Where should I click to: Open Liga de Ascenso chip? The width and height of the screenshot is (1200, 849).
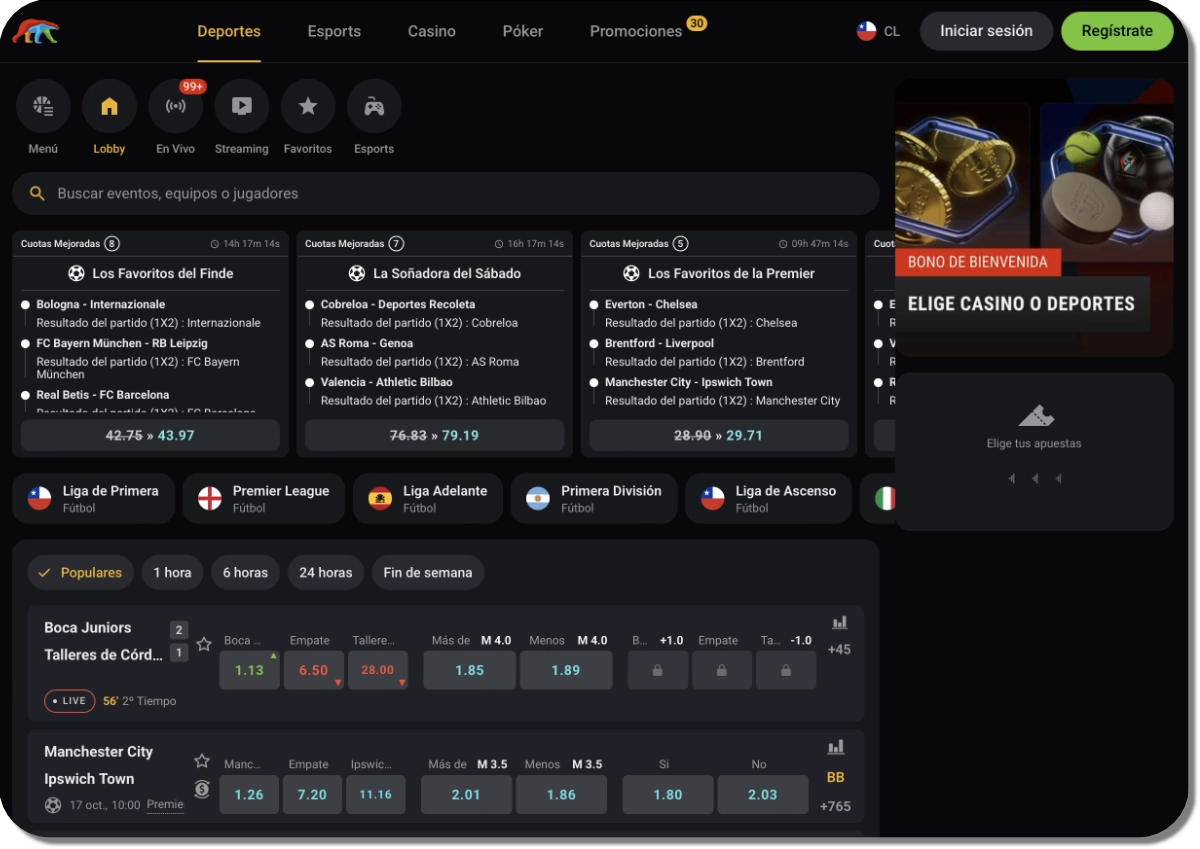[768, 499]
